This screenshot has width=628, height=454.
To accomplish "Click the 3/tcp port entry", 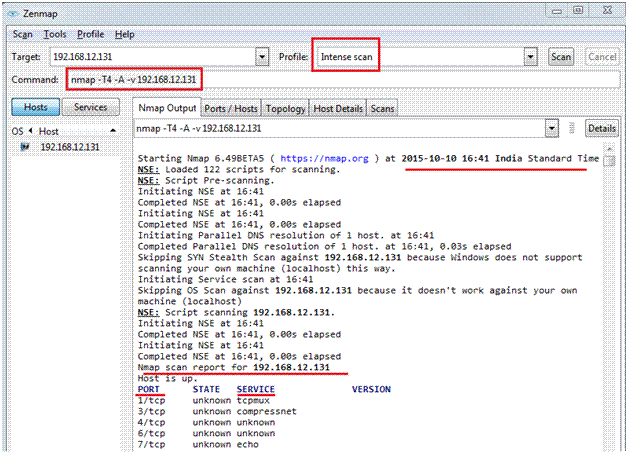I will (151, 411).
